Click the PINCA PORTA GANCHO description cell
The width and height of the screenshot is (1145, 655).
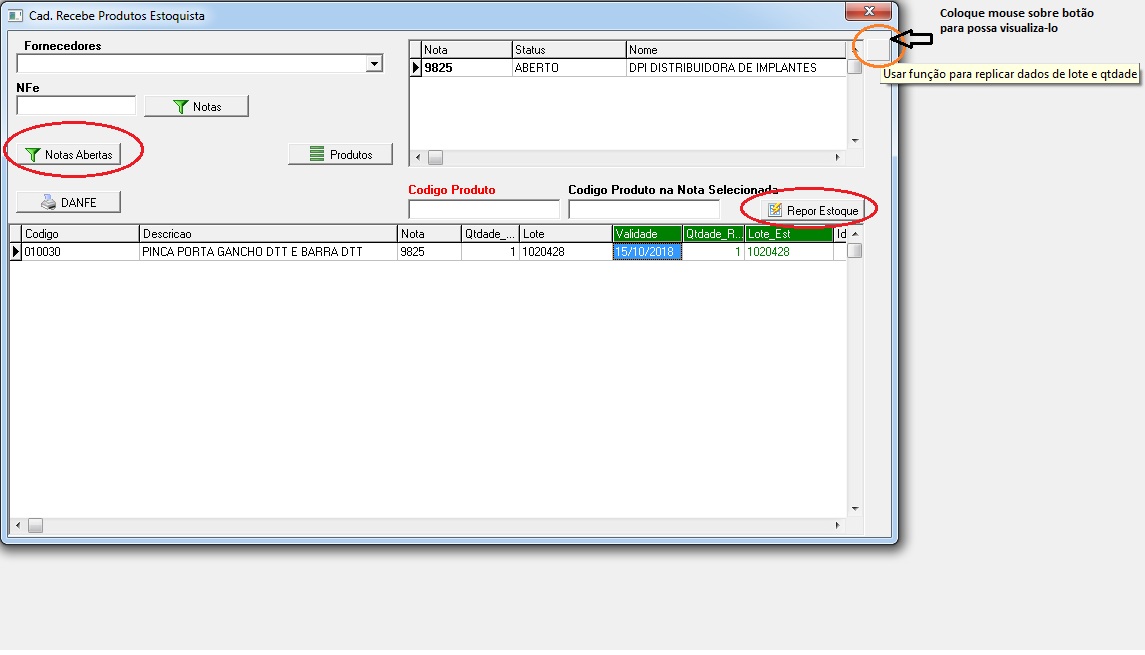pos(267,252)
